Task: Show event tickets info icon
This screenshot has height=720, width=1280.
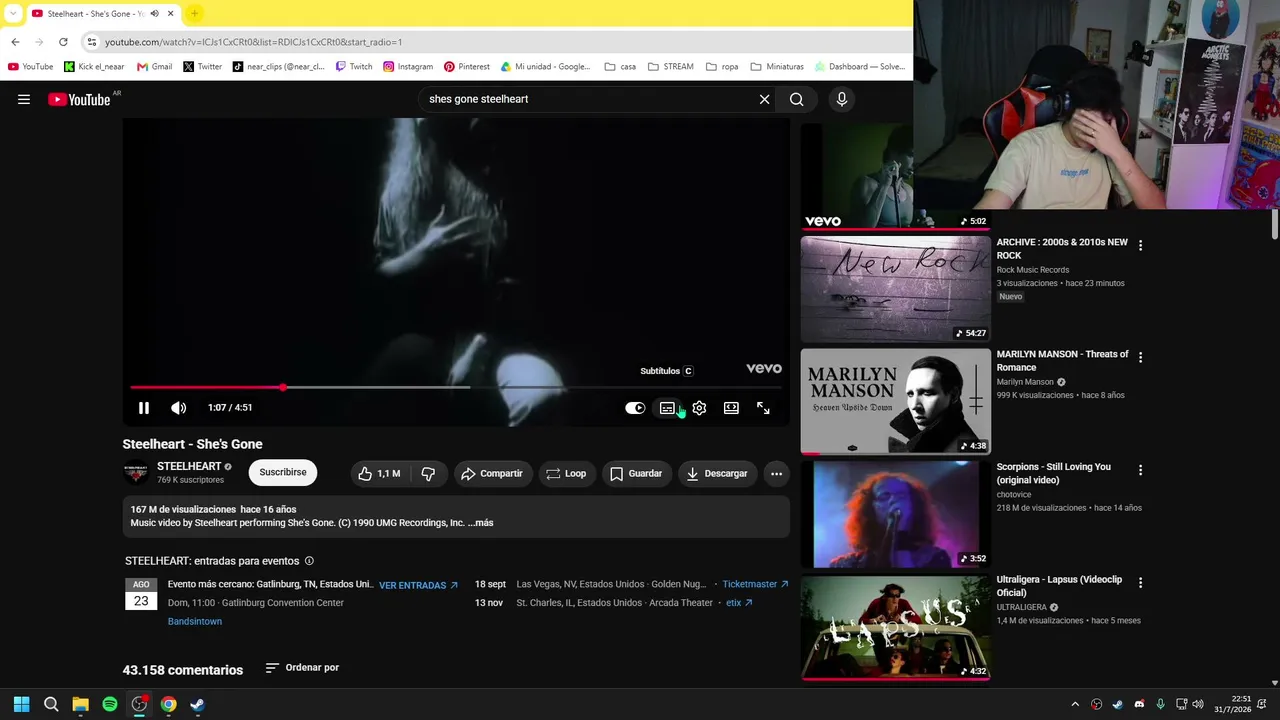Action: coord(309,561)
